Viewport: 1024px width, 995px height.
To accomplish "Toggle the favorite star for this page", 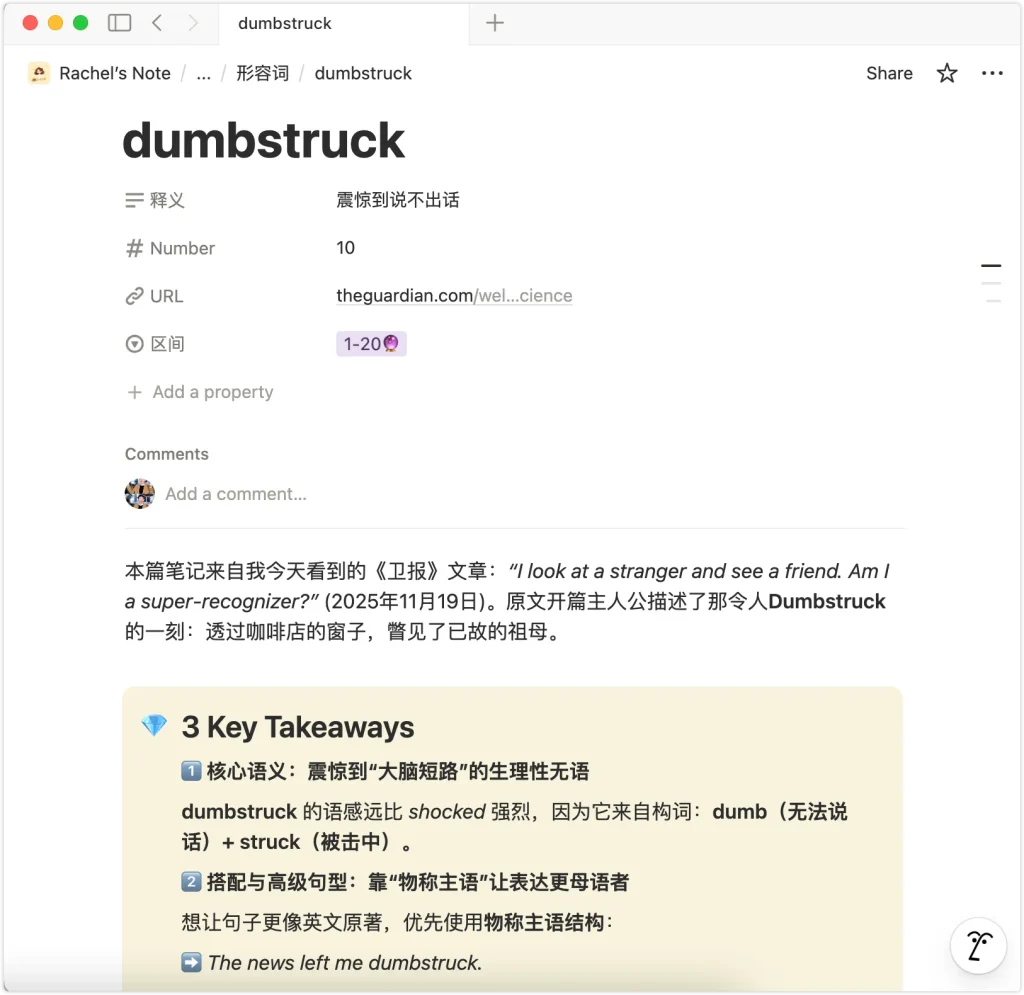I will pyautogui.click(x=946, y=73).
